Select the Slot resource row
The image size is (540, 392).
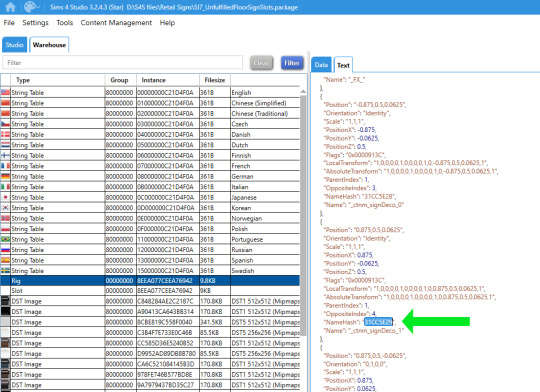click(x=150, y=291)
